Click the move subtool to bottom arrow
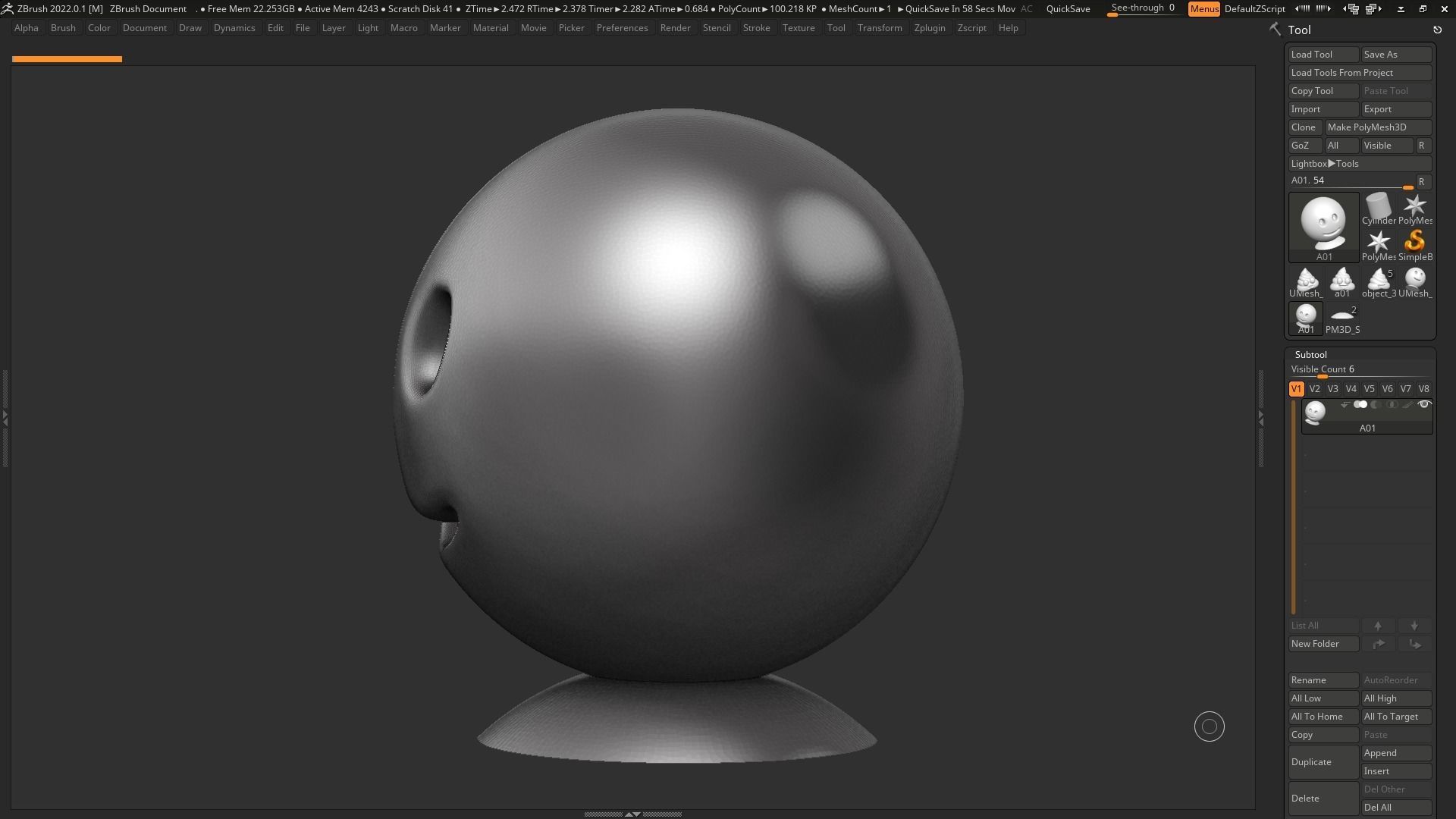The image size is (1456, 819). [x=1414, y=644]
